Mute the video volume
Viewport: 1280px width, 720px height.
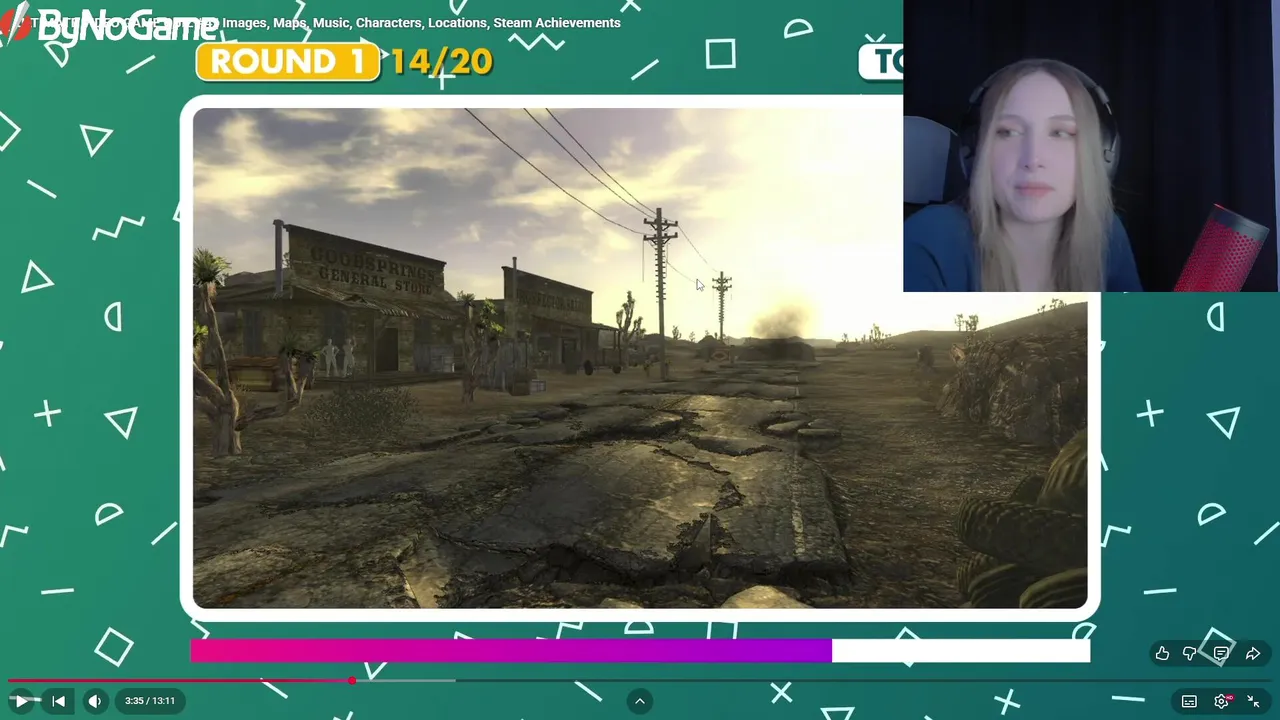coord(95,701)
